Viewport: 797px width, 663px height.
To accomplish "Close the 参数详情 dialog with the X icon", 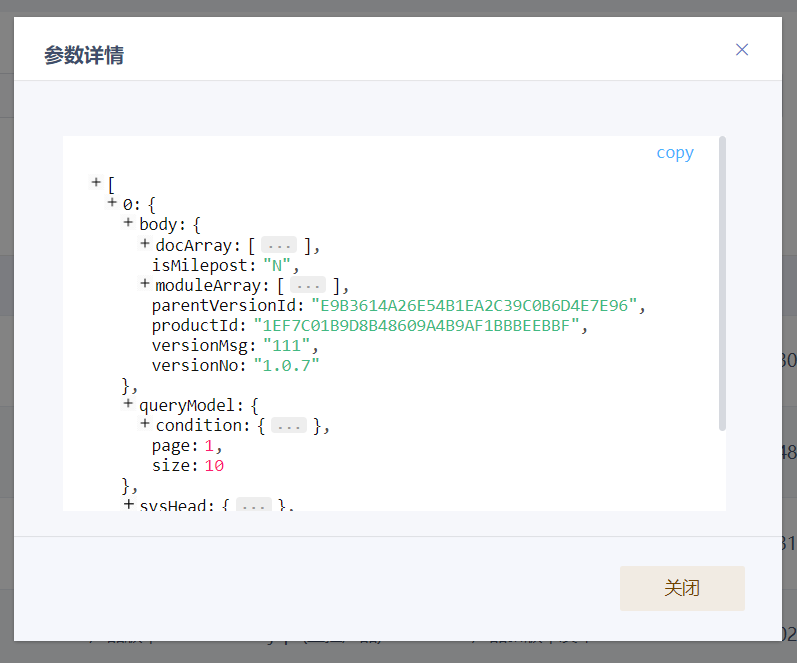I will (x=741, y=50).
